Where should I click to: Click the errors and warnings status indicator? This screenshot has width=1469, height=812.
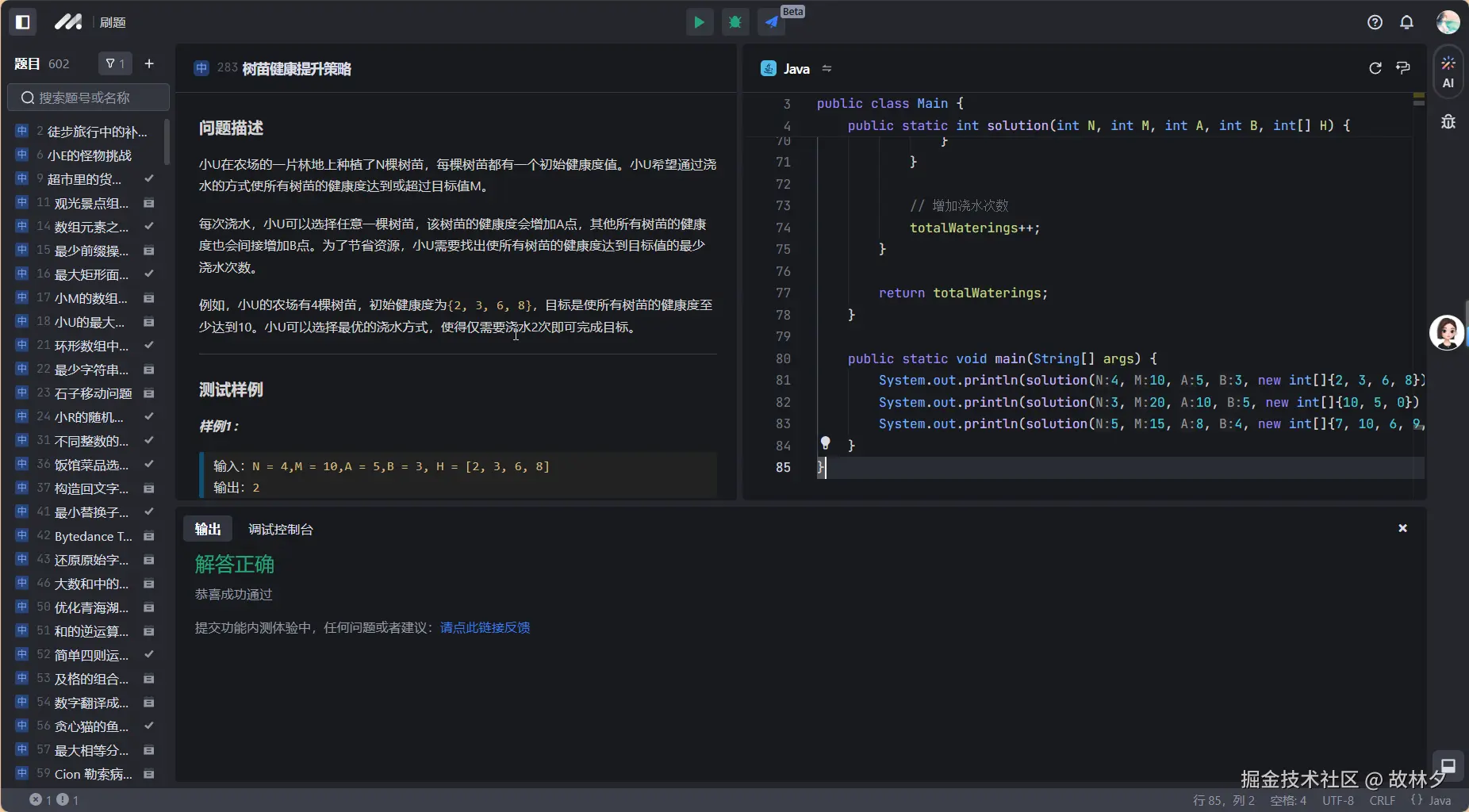click(x=54, y=799)
